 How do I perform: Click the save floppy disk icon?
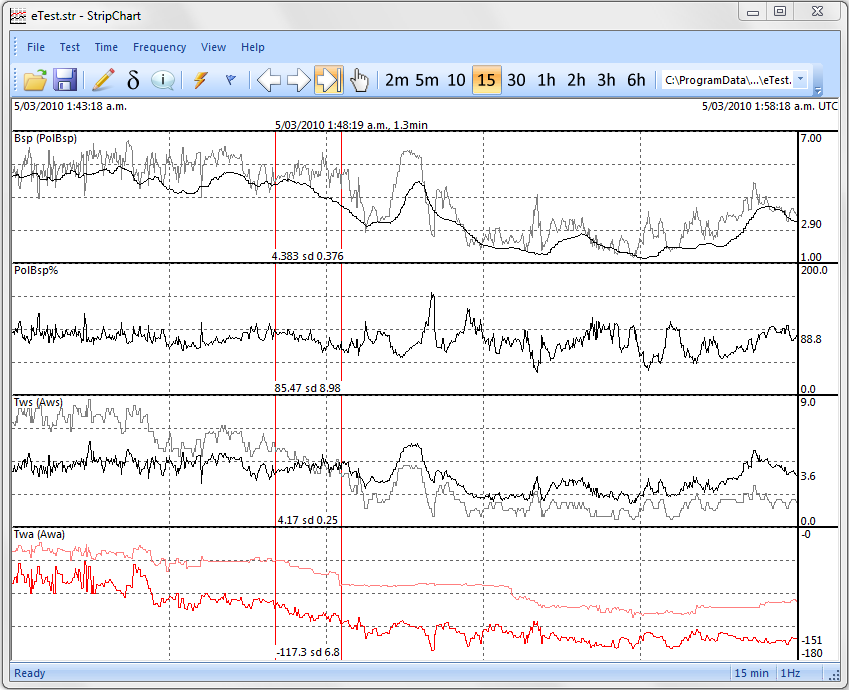(x=66, y=80)
